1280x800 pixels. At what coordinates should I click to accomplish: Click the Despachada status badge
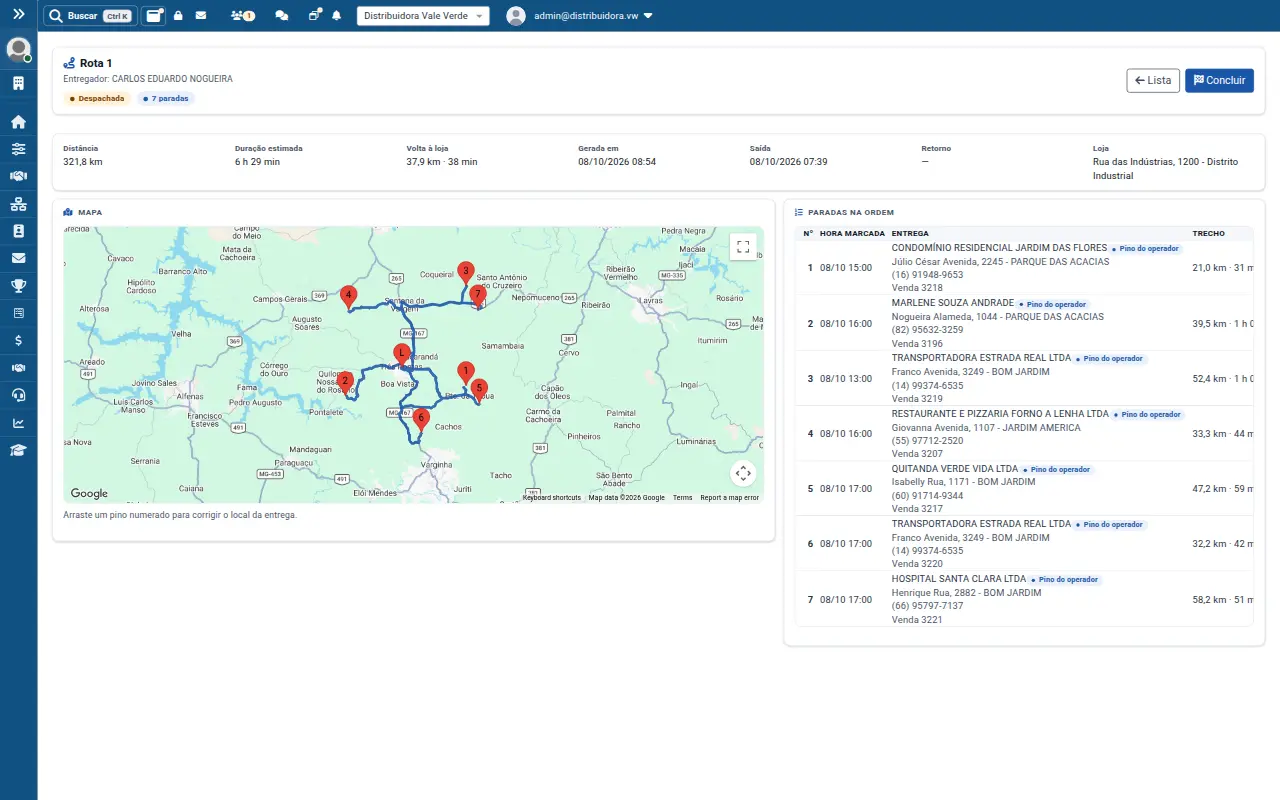pyautogui.click(x=97, y=99)
